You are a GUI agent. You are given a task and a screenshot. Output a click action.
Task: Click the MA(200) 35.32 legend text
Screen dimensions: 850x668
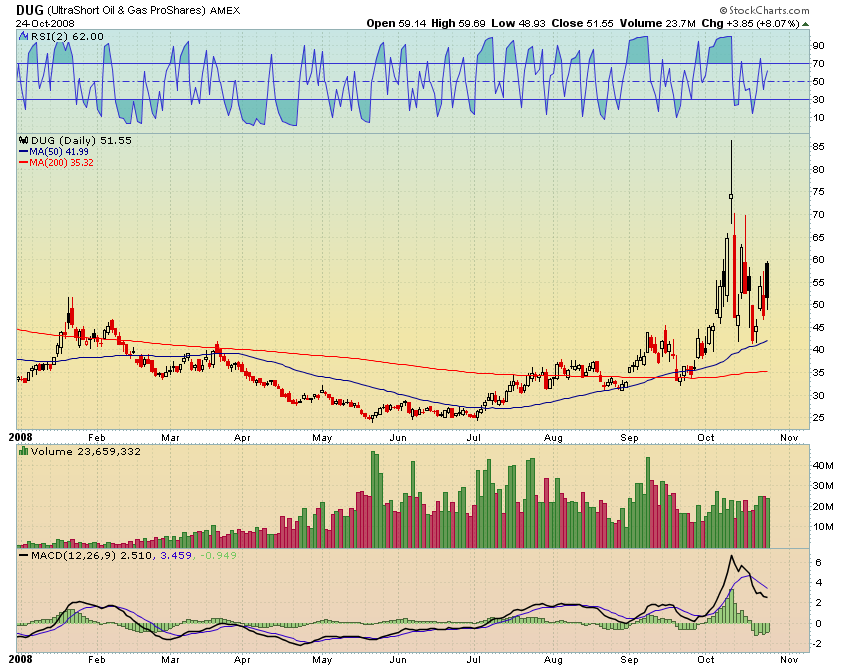61,163
